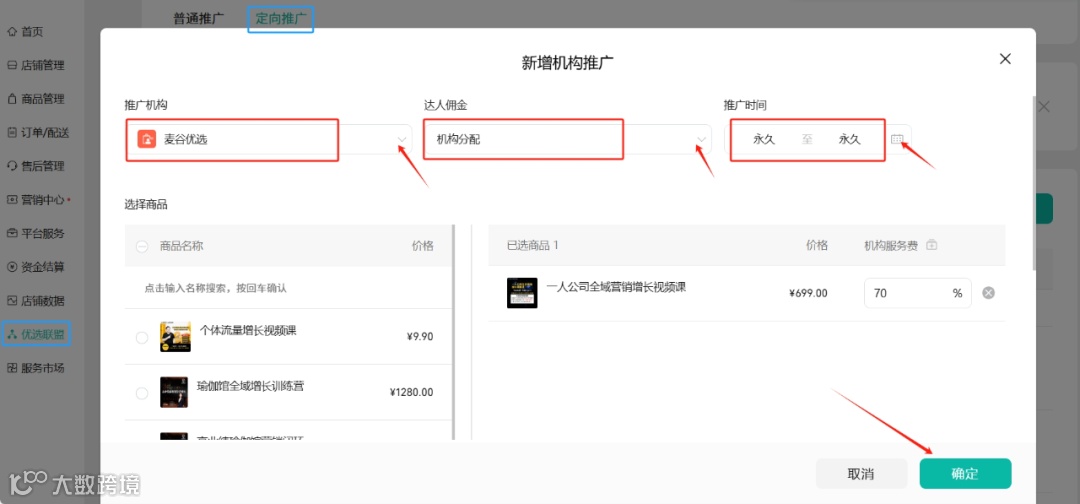Click the 资金结算 sidebar icon

[x=12, y=267]
